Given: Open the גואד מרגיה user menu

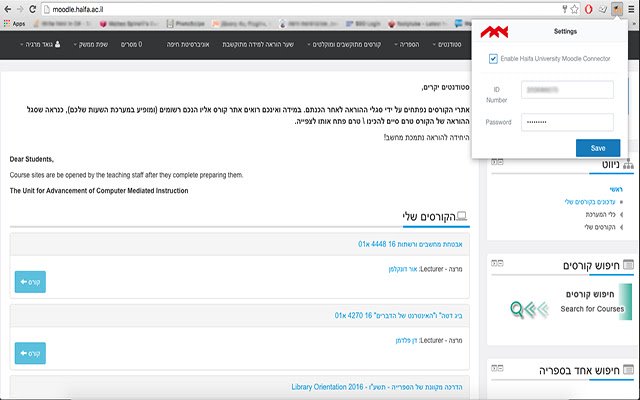Looking at the screenshot, I should click(40, 44).
